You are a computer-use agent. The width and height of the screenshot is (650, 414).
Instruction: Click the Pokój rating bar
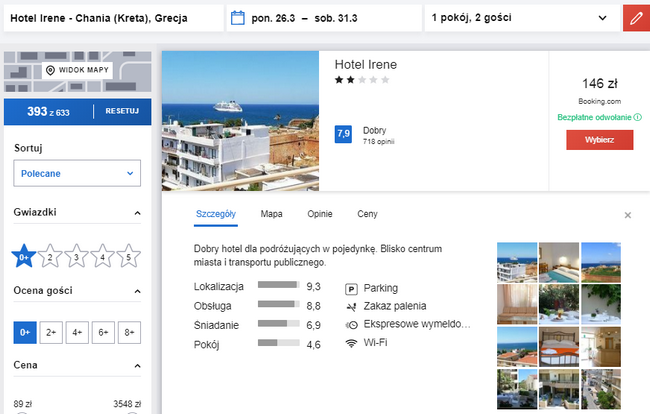click(279, 343)
